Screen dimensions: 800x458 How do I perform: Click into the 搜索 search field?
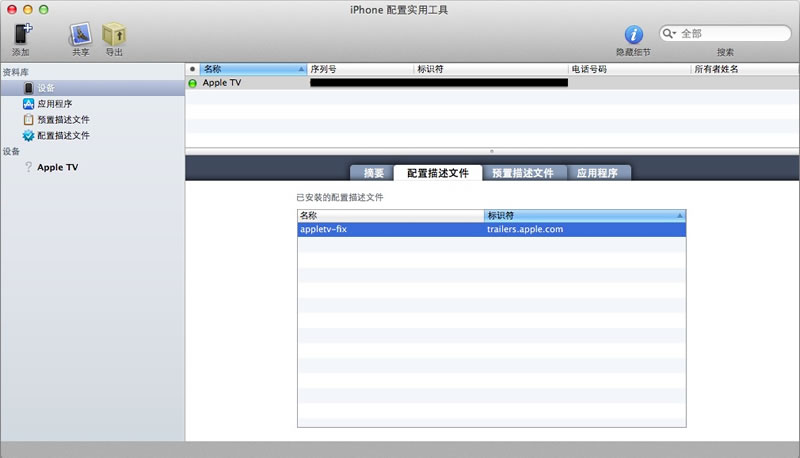(730, 33)
